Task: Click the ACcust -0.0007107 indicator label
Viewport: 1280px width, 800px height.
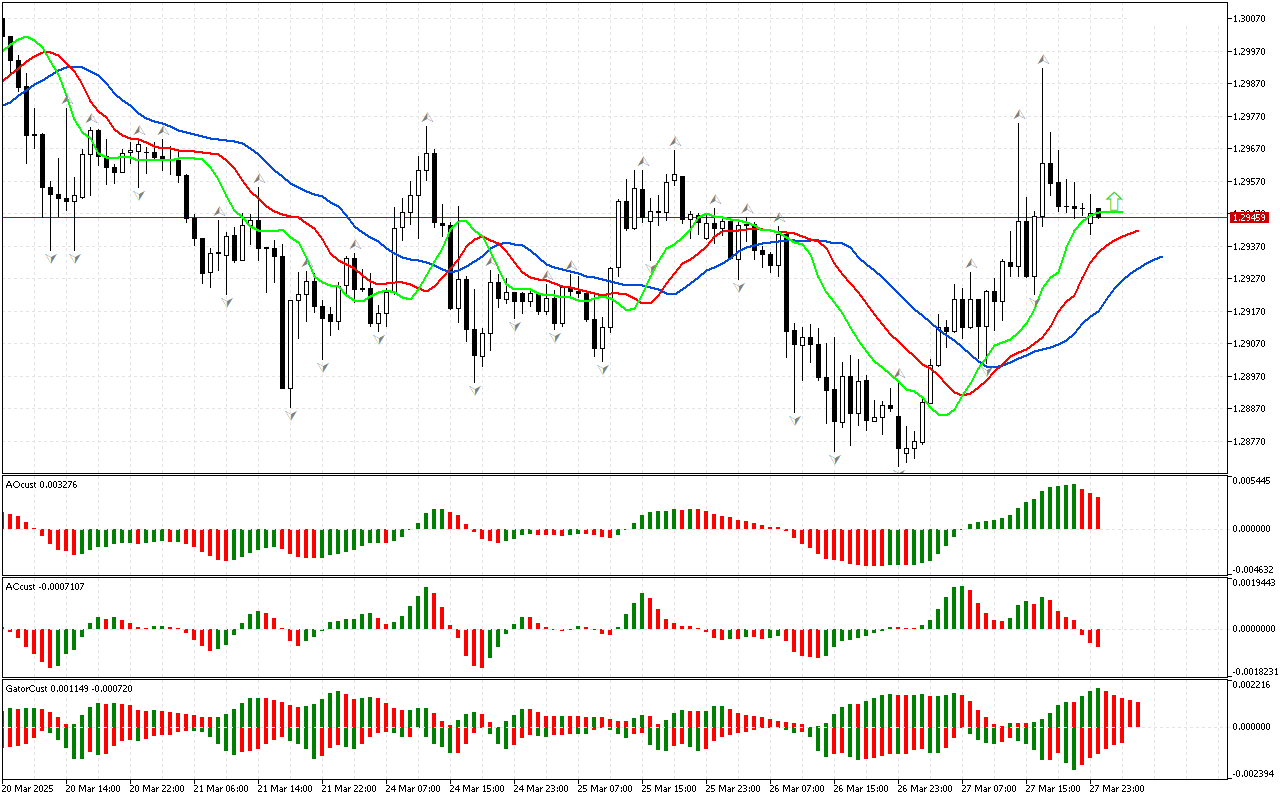Action: (x=45, y=586)
